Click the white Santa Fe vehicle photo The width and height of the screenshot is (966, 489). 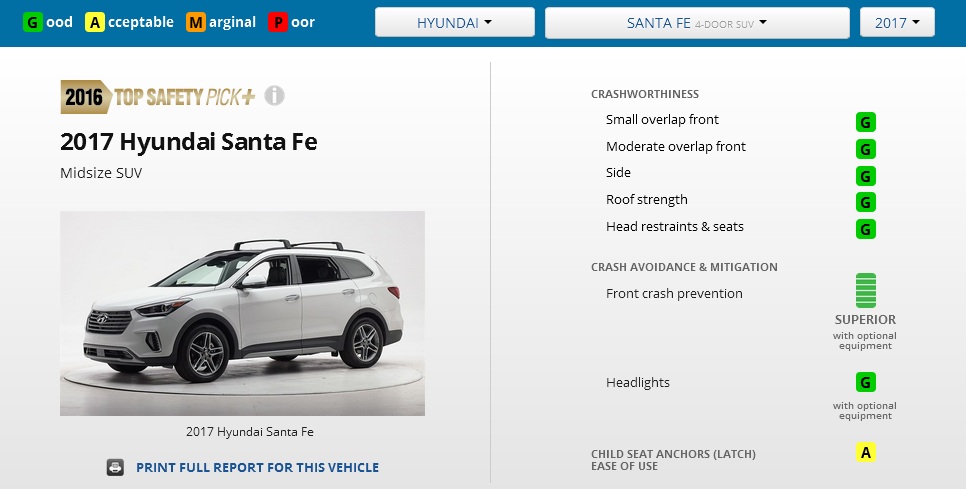(242, 313)
